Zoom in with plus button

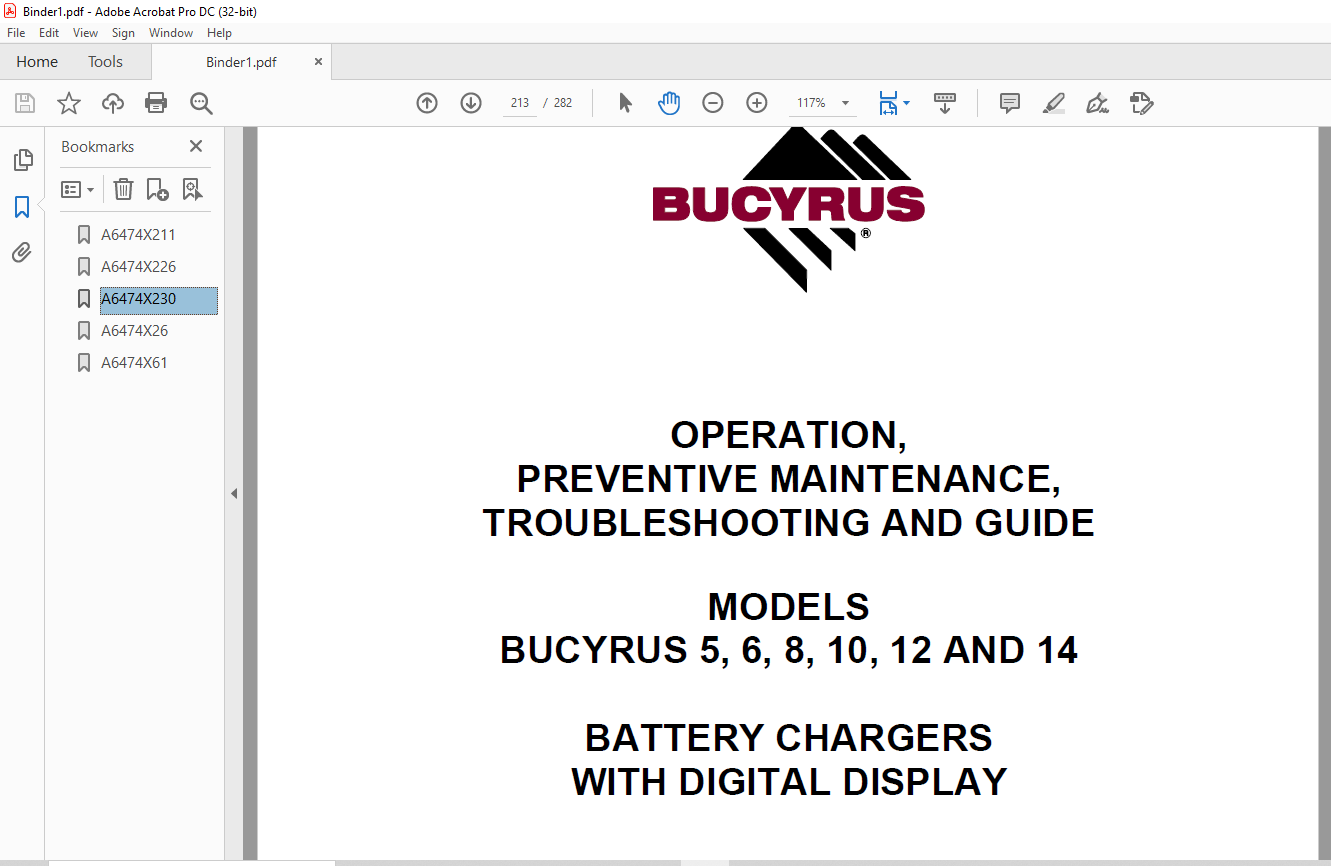coord(757,103)
